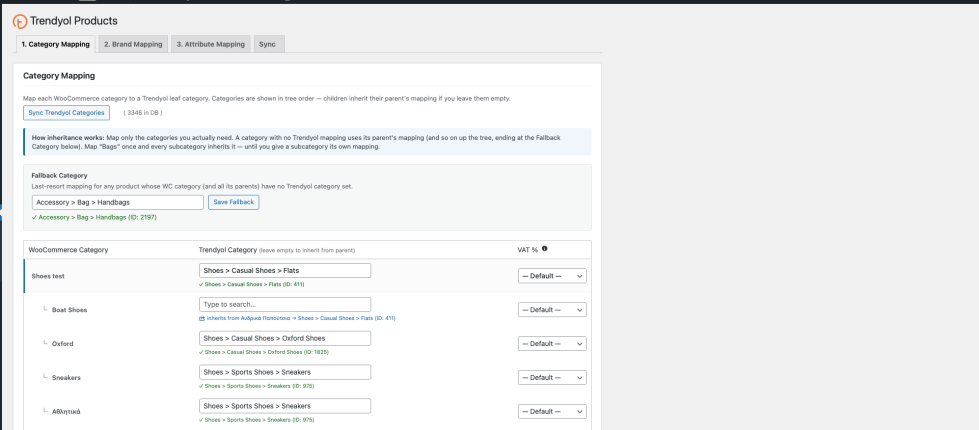The image size is (979, 430).
Task: Click the Sneakers Trendyol category field
Action: [285, 372]
